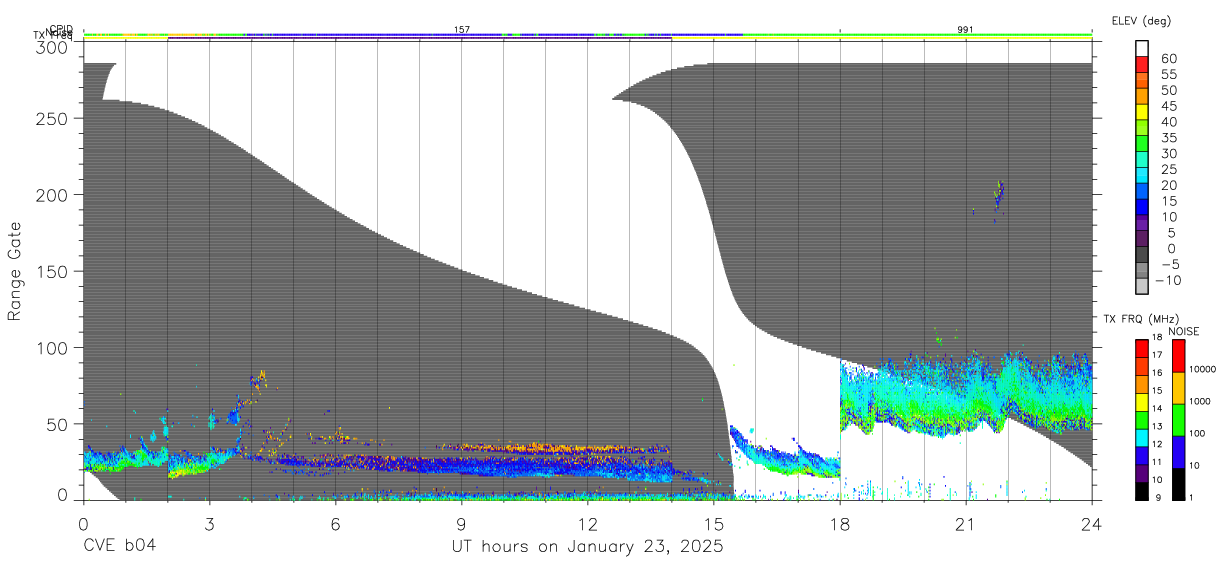Click the x-axis tick label '3'
The height and width of the screenshot is (567, 1228).
(209, 524)
